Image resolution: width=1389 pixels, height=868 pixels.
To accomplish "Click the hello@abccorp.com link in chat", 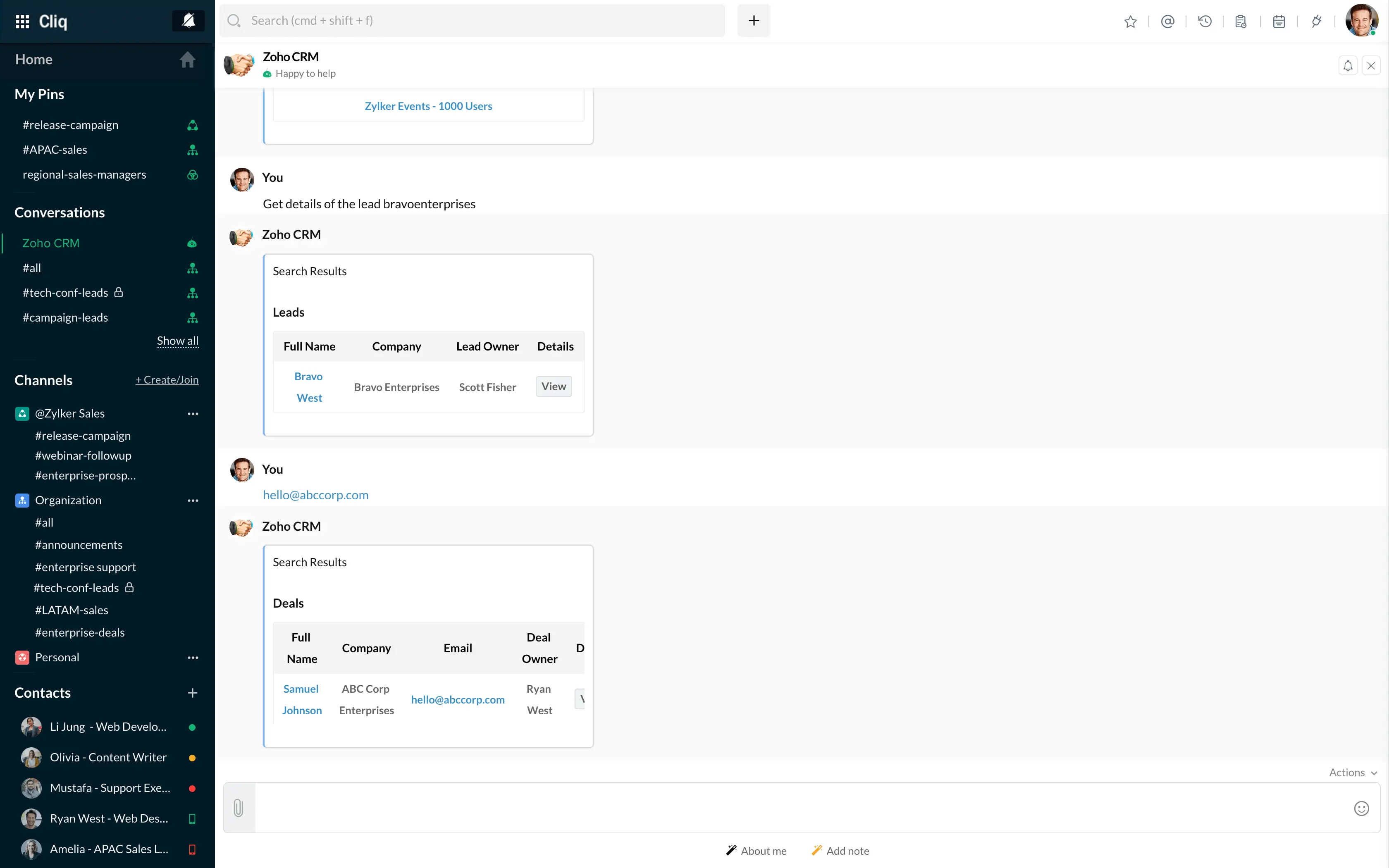I will pos(316,494).
